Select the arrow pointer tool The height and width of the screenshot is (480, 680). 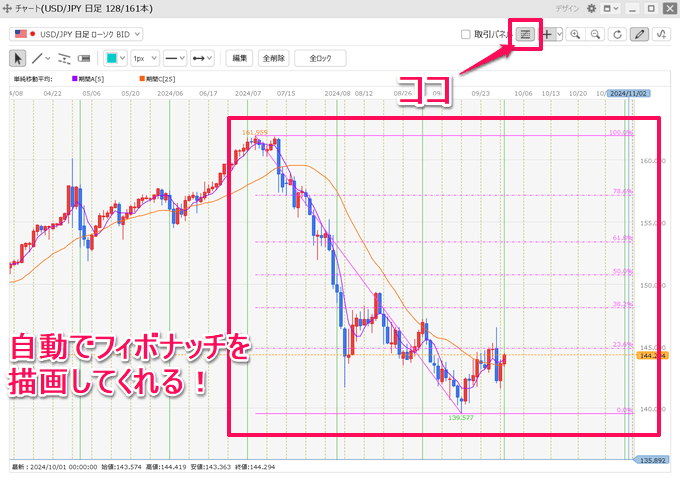point(18,58)
